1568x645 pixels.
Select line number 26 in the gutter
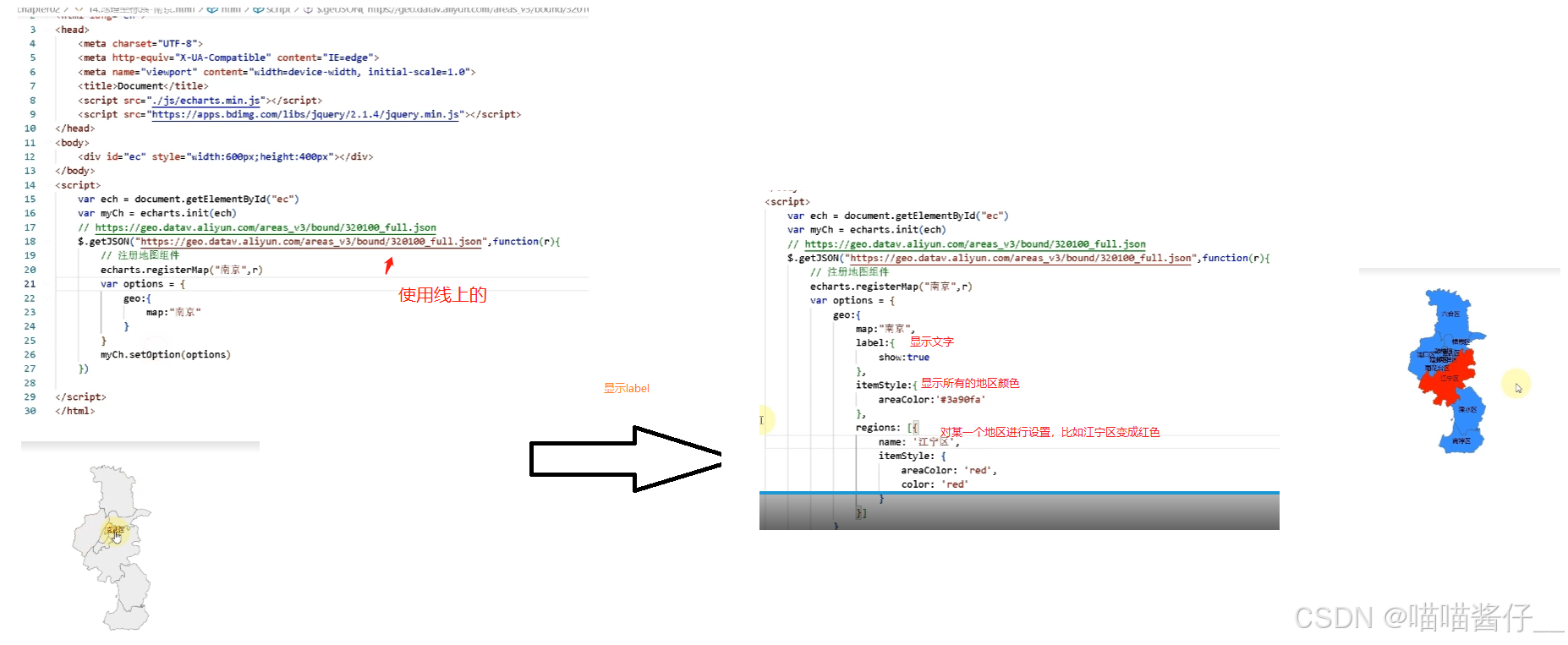tap(30, 355)
